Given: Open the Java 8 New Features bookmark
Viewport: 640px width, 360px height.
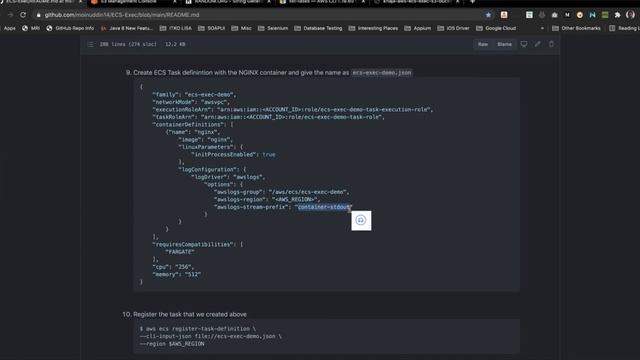Looking at the screenshot, I should click(127, 28).
